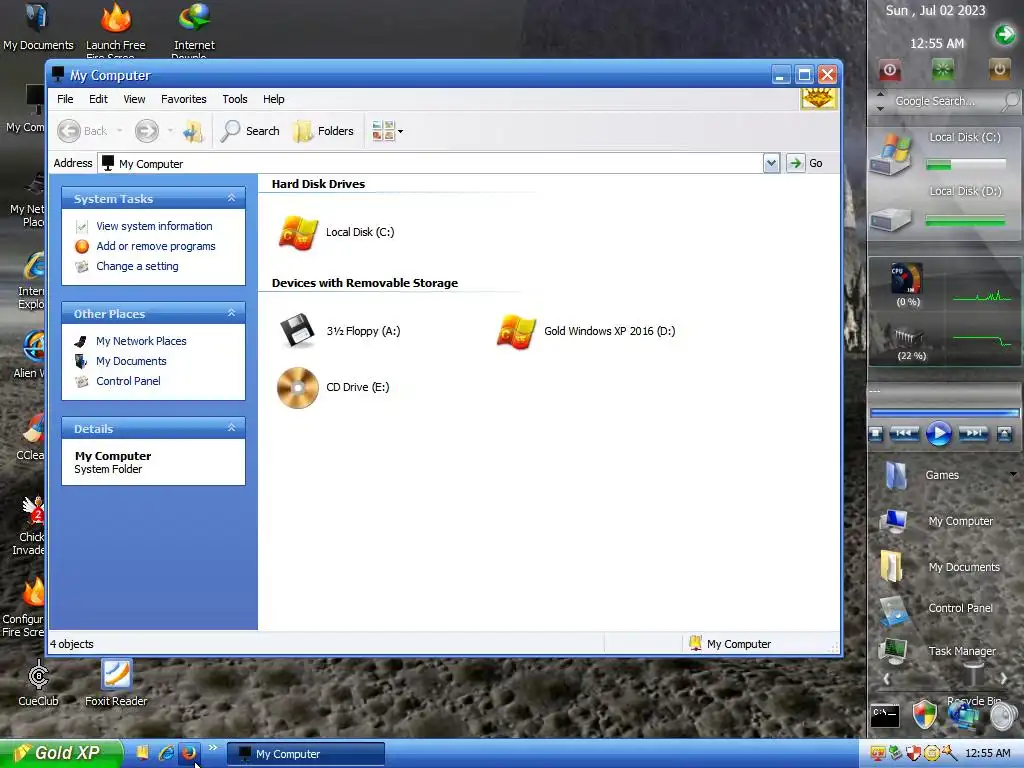The width and height of the screenshot is (1024, 768).
Task: Click the sidebar player Eject button
Action: click(x=1004, y=434)
